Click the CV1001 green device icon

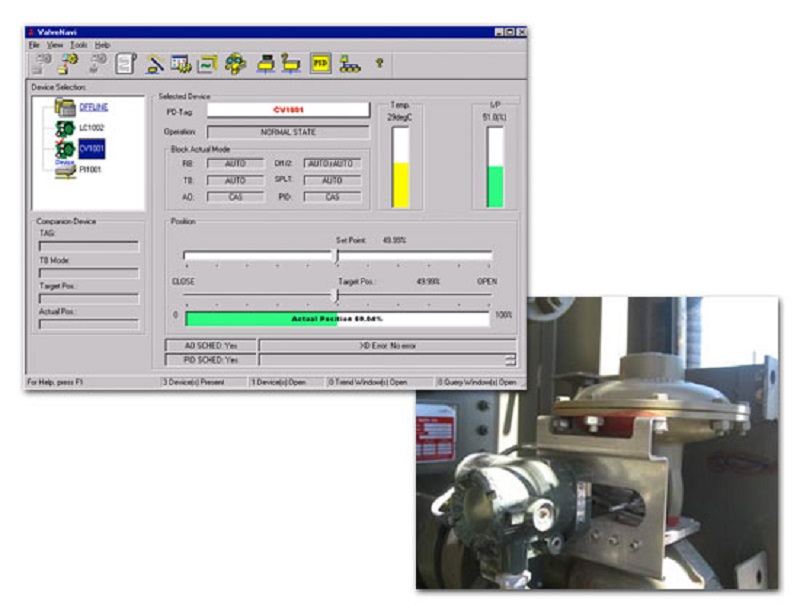pyautogui.click(x=65, y=149)
